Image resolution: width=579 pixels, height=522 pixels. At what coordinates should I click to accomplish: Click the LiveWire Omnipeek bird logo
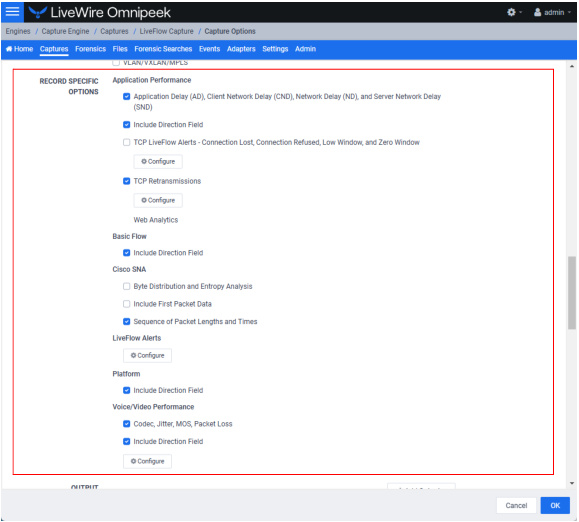pyautogui.click(x=38, y=12)
